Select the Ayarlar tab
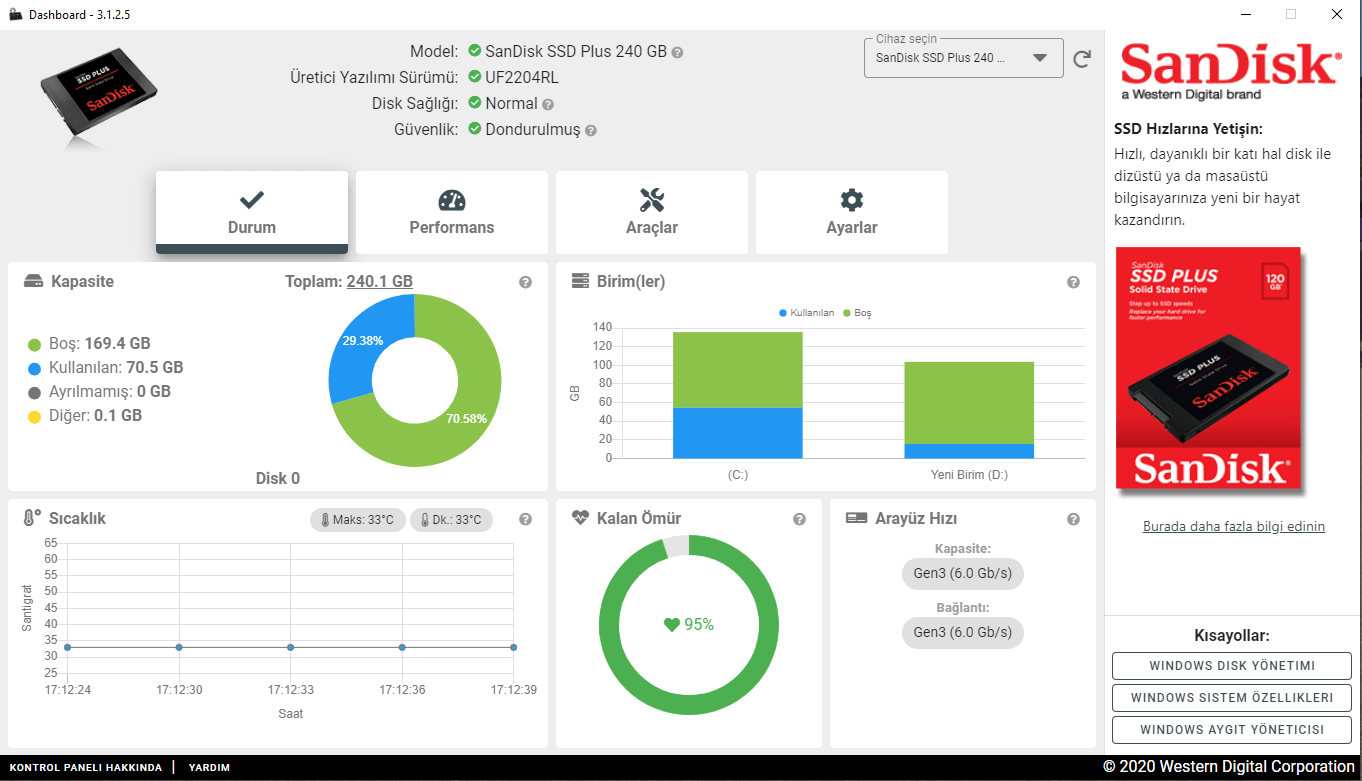1362x781 pixels. [852, 212]
